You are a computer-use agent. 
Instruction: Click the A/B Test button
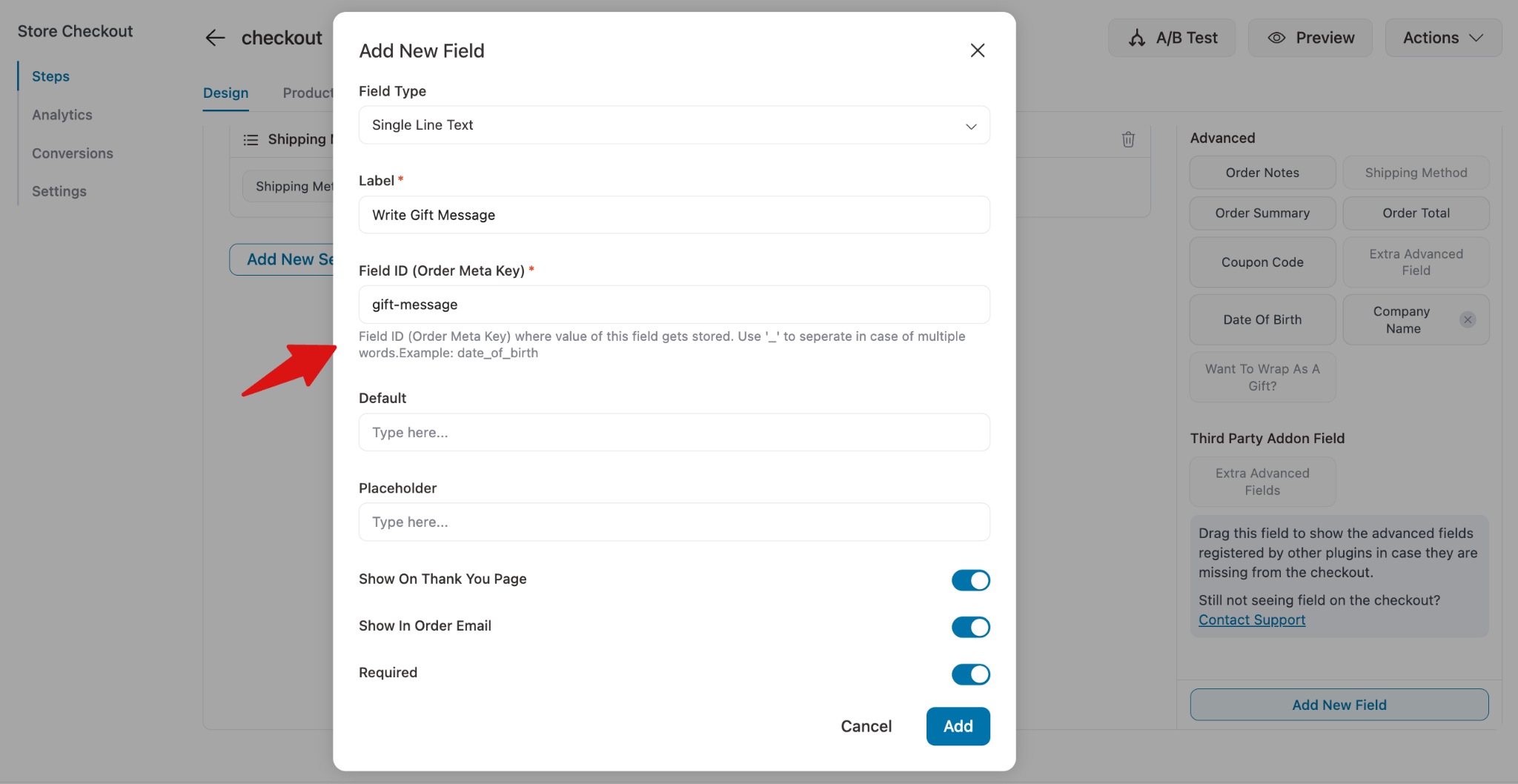coord(1172,38)
